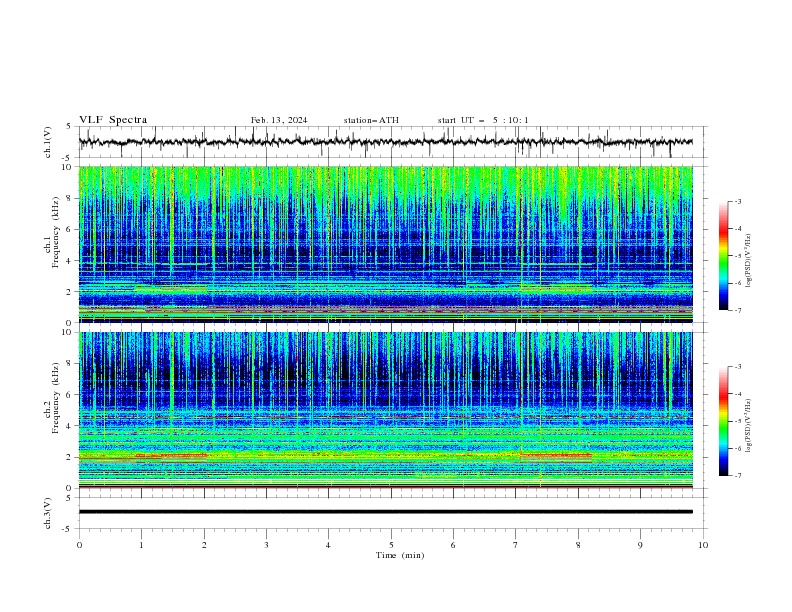Click the time axis tick label "2"
Image resolution: width=792 pixels, height=612 pixels.
[x=204, y=545]
